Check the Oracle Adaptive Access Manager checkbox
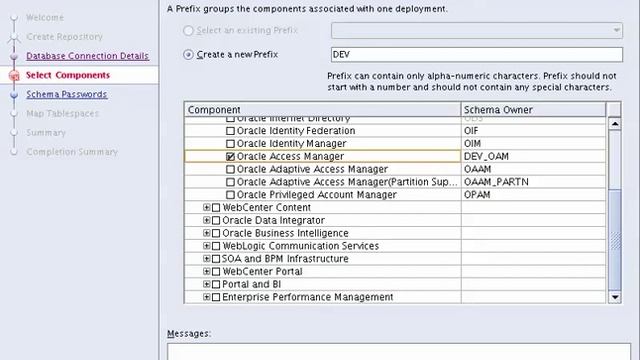 point(230,169)
